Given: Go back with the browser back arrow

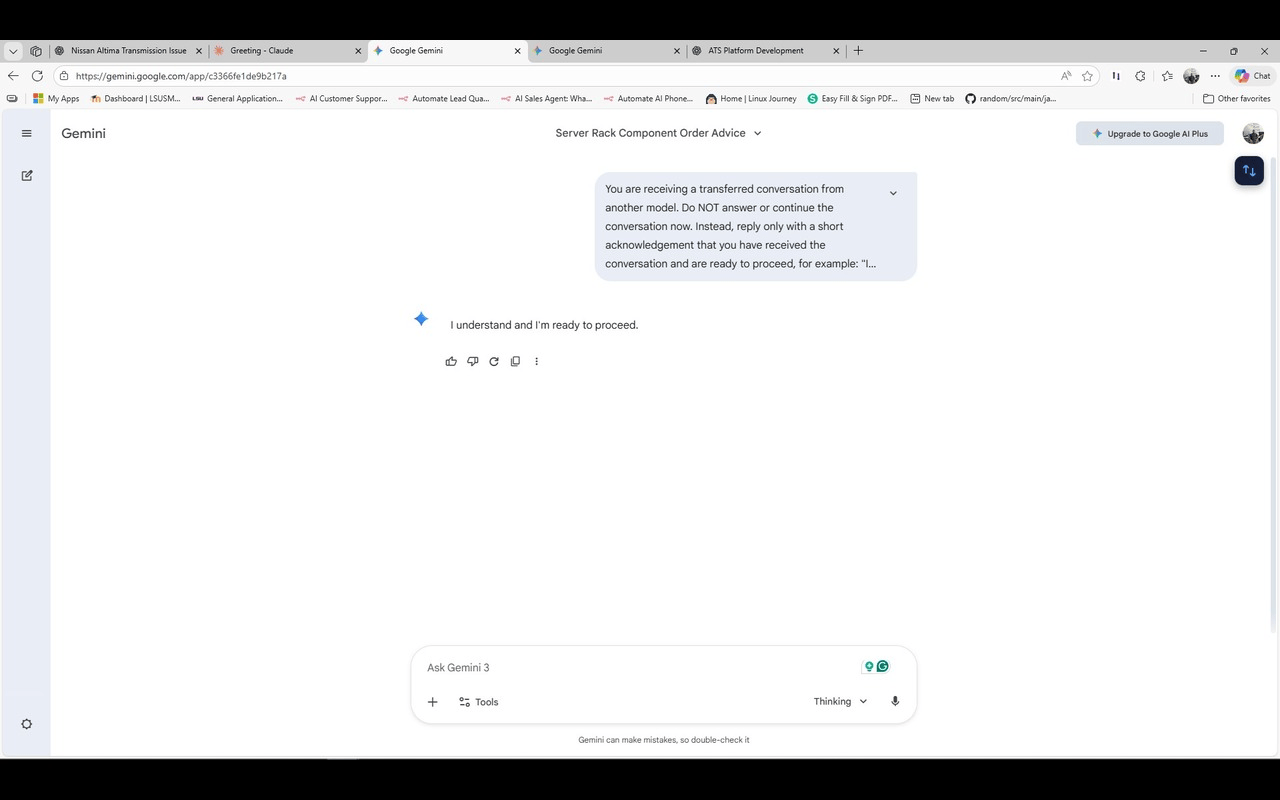Looking at the screenshot, I should point(13,76).
